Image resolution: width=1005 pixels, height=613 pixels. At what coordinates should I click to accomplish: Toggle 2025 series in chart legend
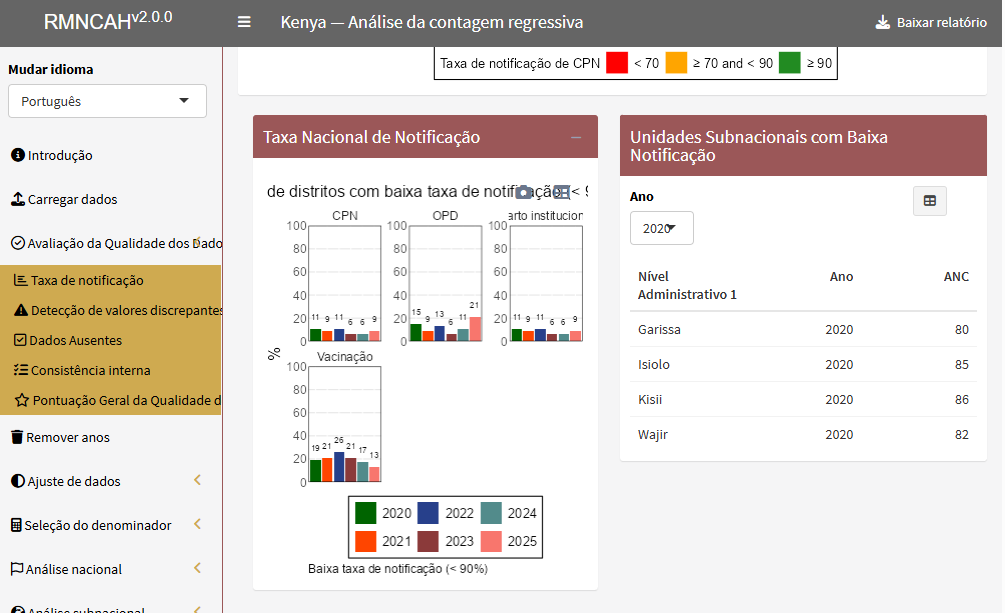click(x=509, y=542)
